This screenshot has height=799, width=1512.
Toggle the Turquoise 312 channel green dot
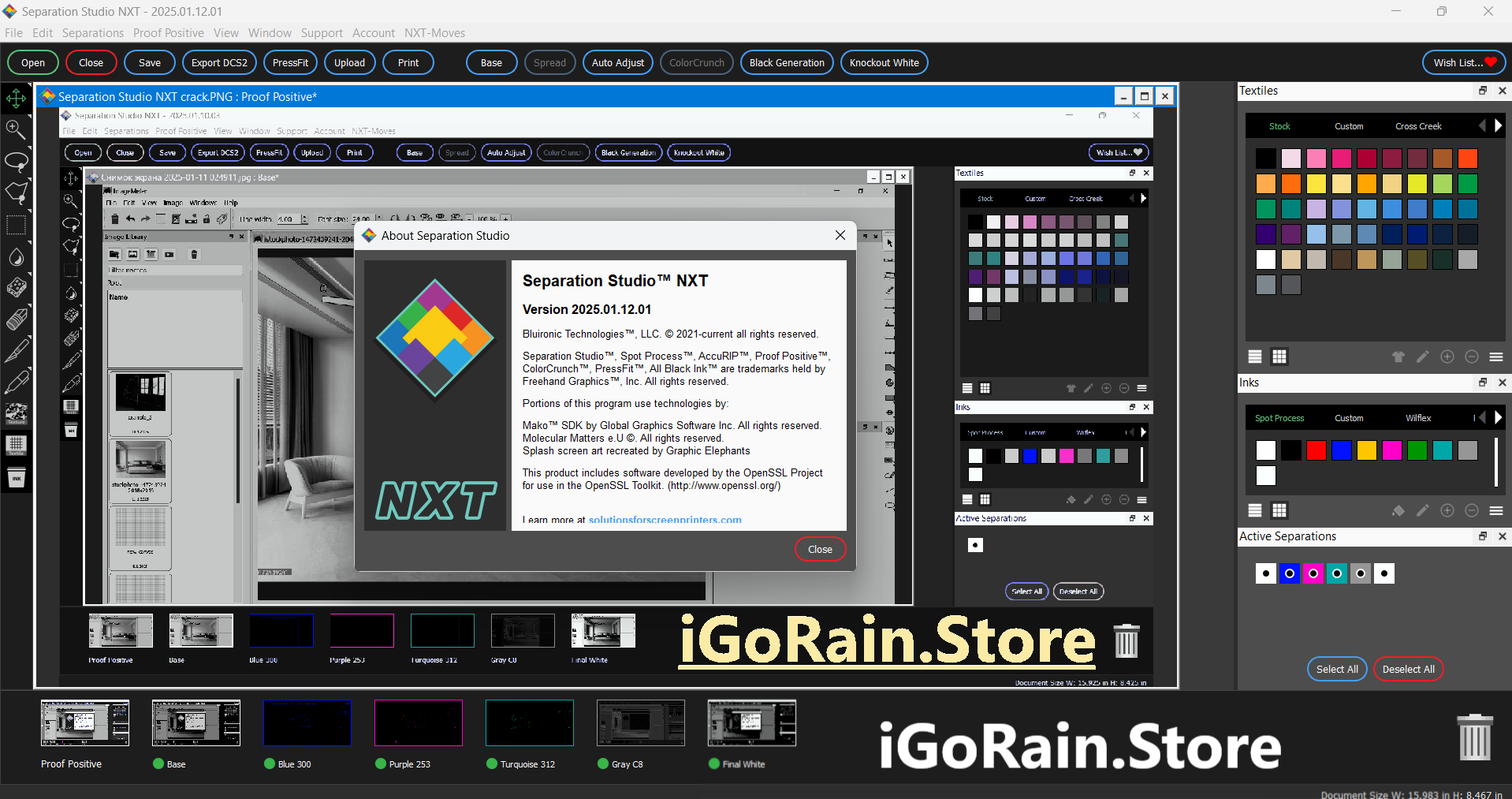[x=492, y=764]
